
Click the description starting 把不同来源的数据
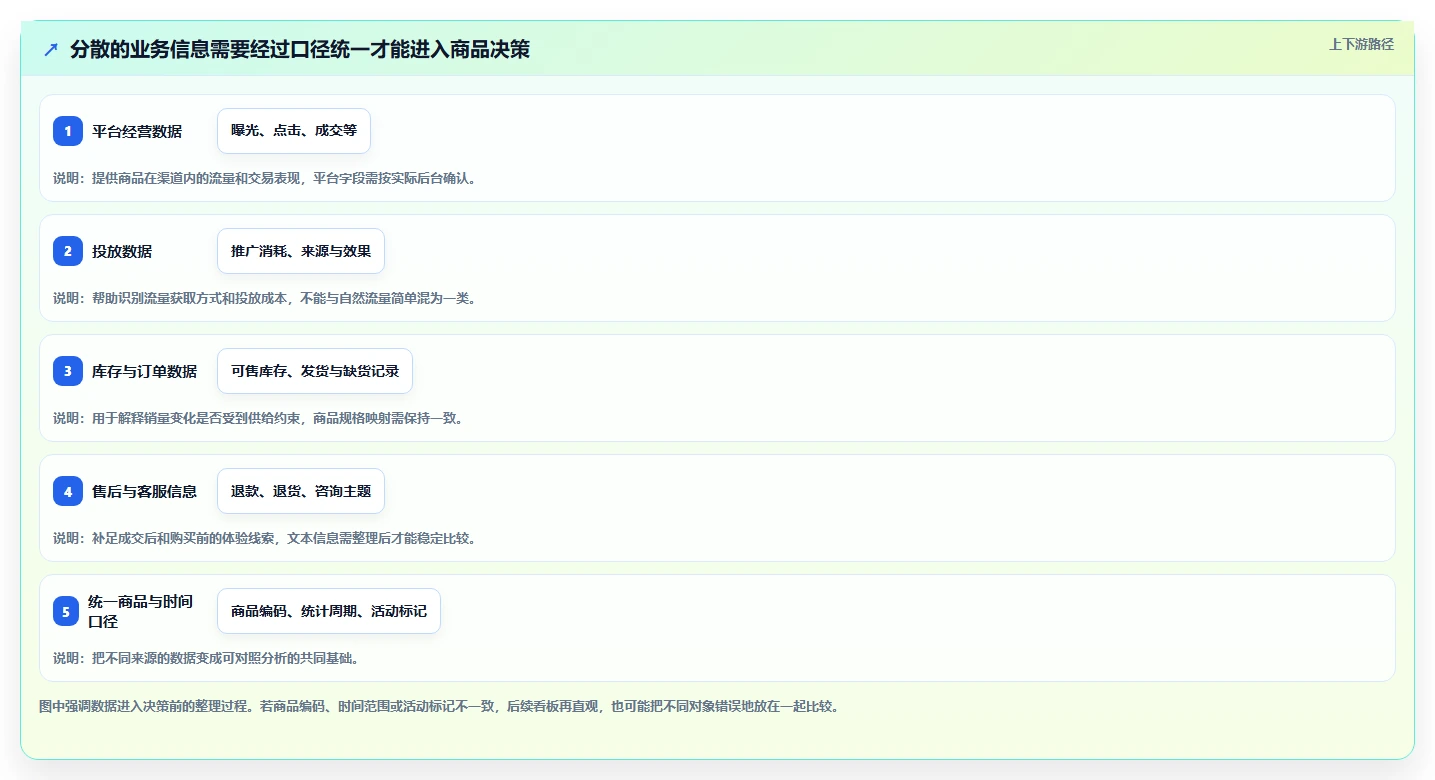pyautogui.click(x=206, y=658)
